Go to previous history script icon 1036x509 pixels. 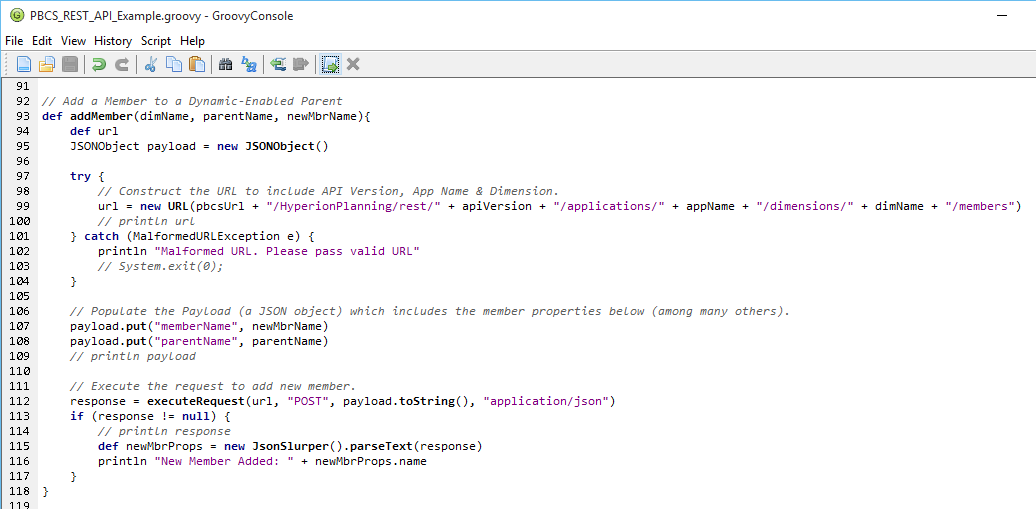click(278, 64)
